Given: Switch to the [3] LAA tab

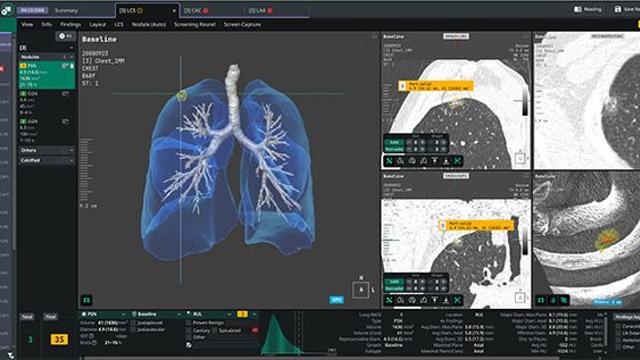Looking at the screenshot, I should point(260,11).
